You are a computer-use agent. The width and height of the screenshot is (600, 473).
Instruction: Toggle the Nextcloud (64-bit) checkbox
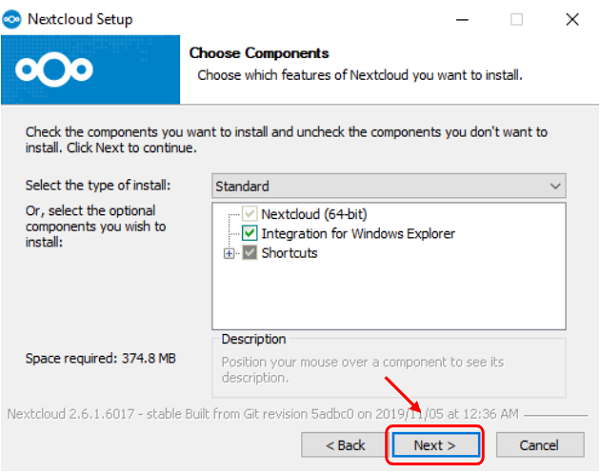(x=250, y=213)
